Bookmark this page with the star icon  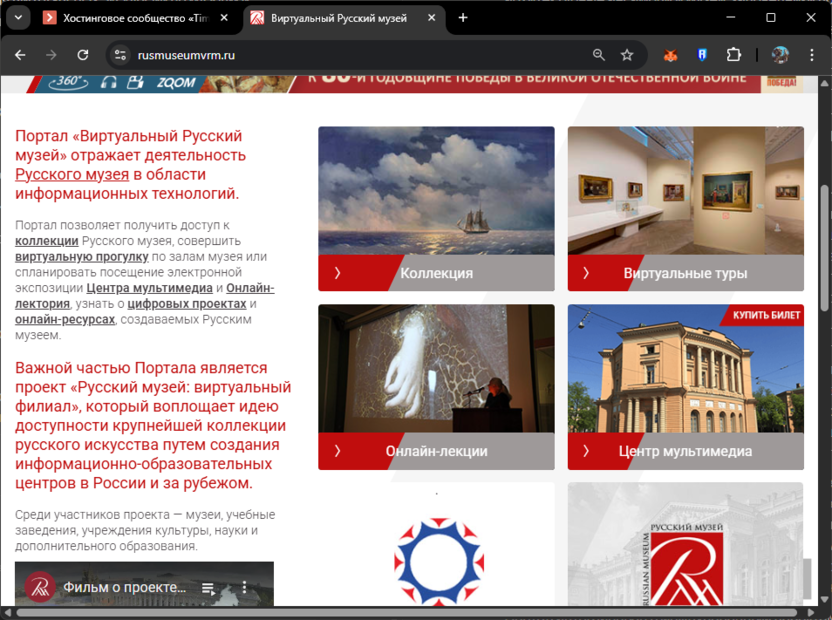627,55
